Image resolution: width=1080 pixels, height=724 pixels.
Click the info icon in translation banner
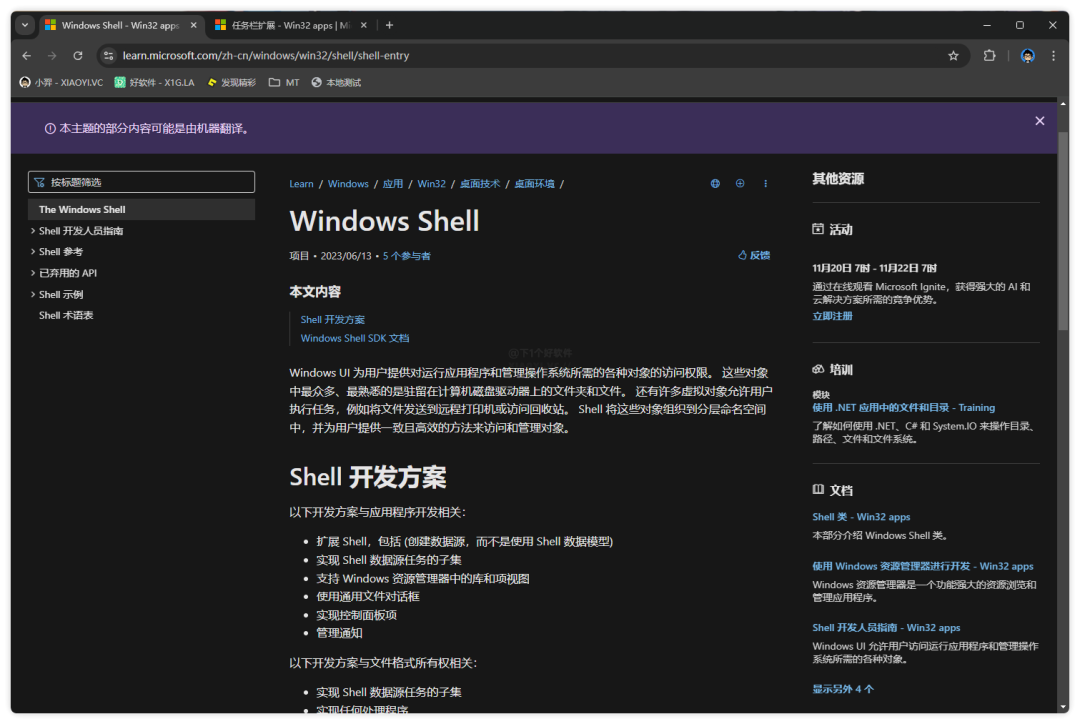click(x=50, y=129)
